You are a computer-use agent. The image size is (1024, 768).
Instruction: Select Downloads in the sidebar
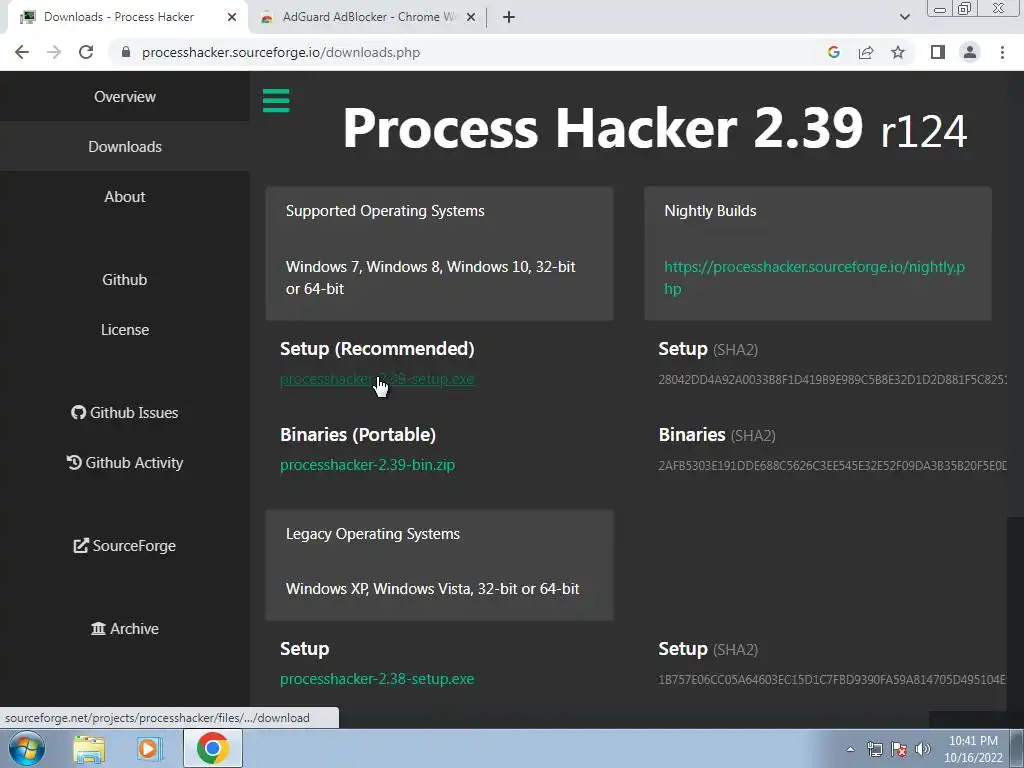tap(125, 146)
